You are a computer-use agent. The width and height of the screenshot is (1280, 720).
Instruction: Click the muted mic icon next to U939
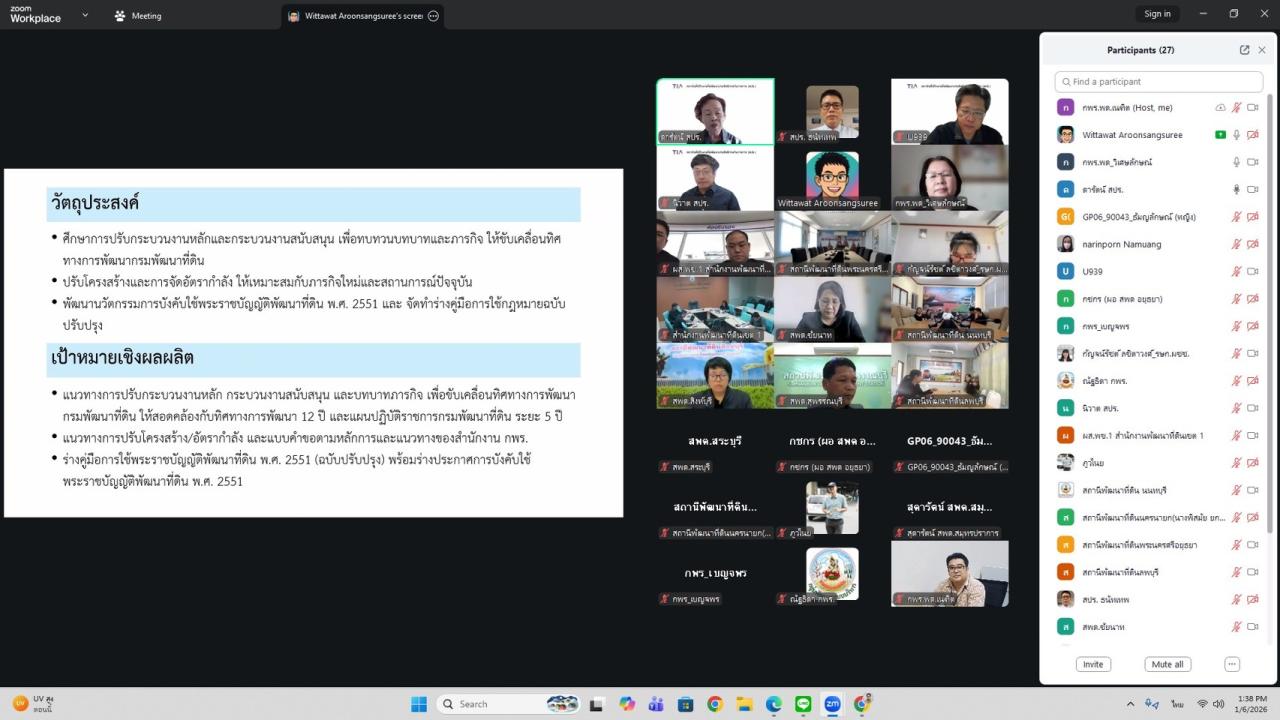1236,271
